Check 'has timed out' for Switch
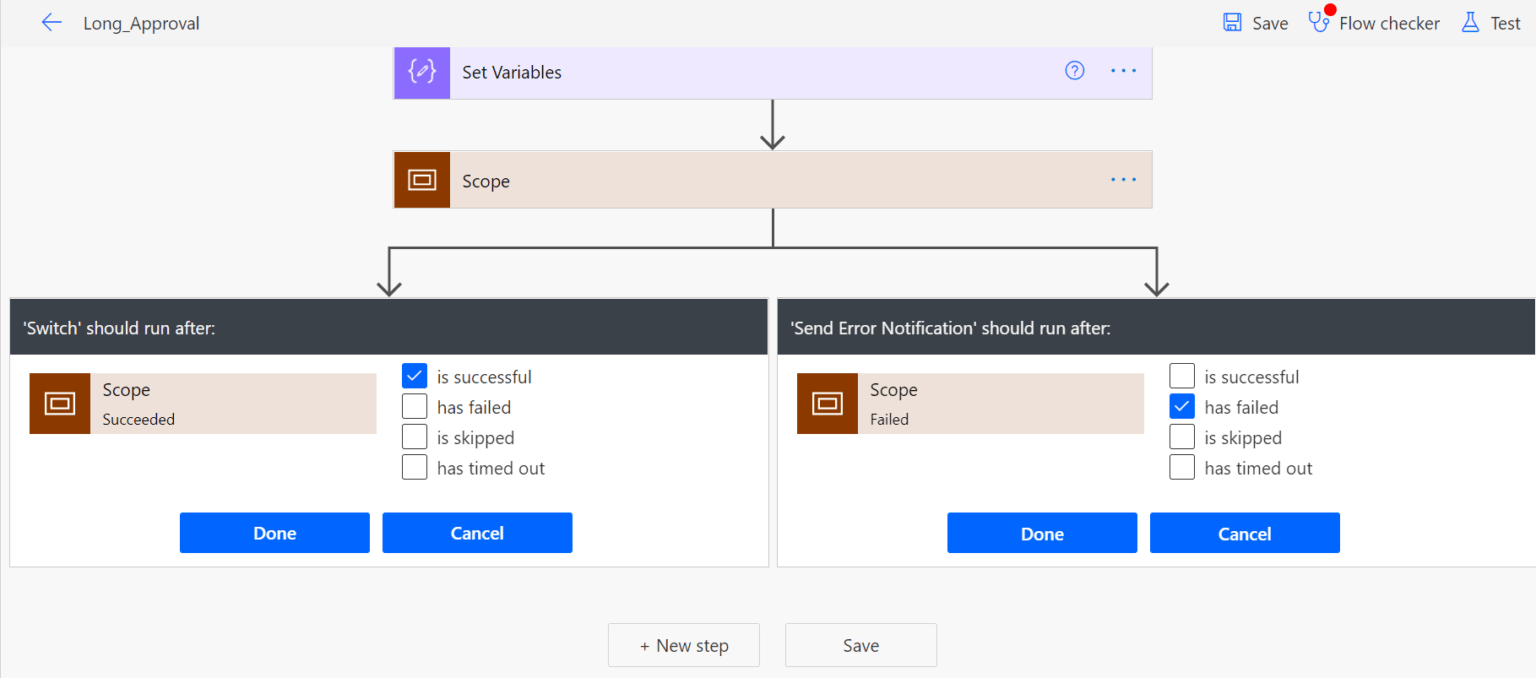 click(x=415, y=467)
